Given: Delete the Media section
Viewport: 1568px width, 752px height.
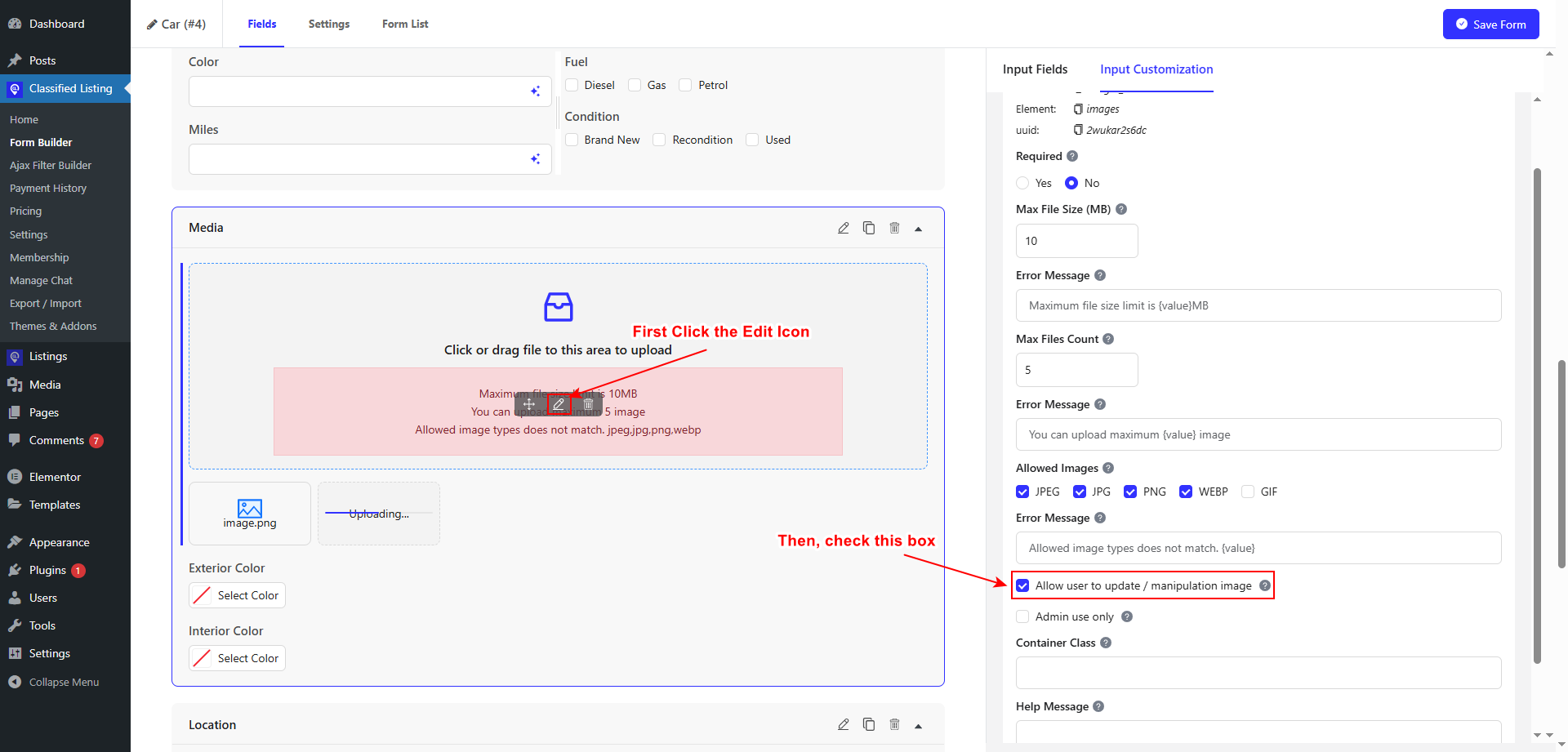Looking at the screenshot, I should pyautogui.click(x=894, y=228).
